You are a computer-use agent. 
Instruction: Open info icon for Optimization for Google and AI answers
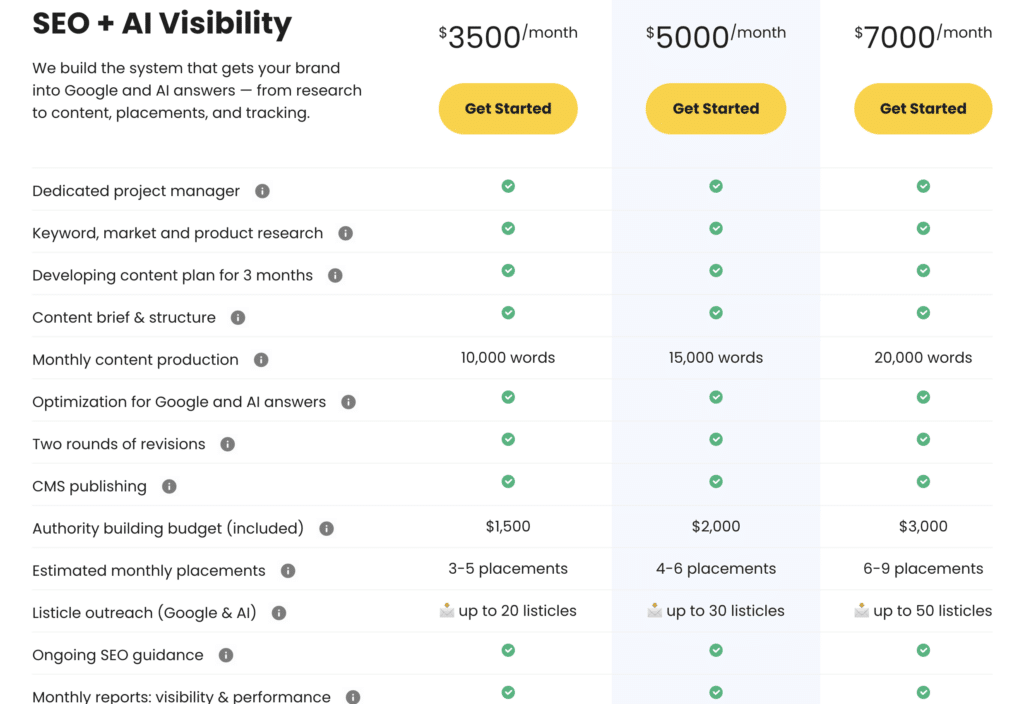349,402
